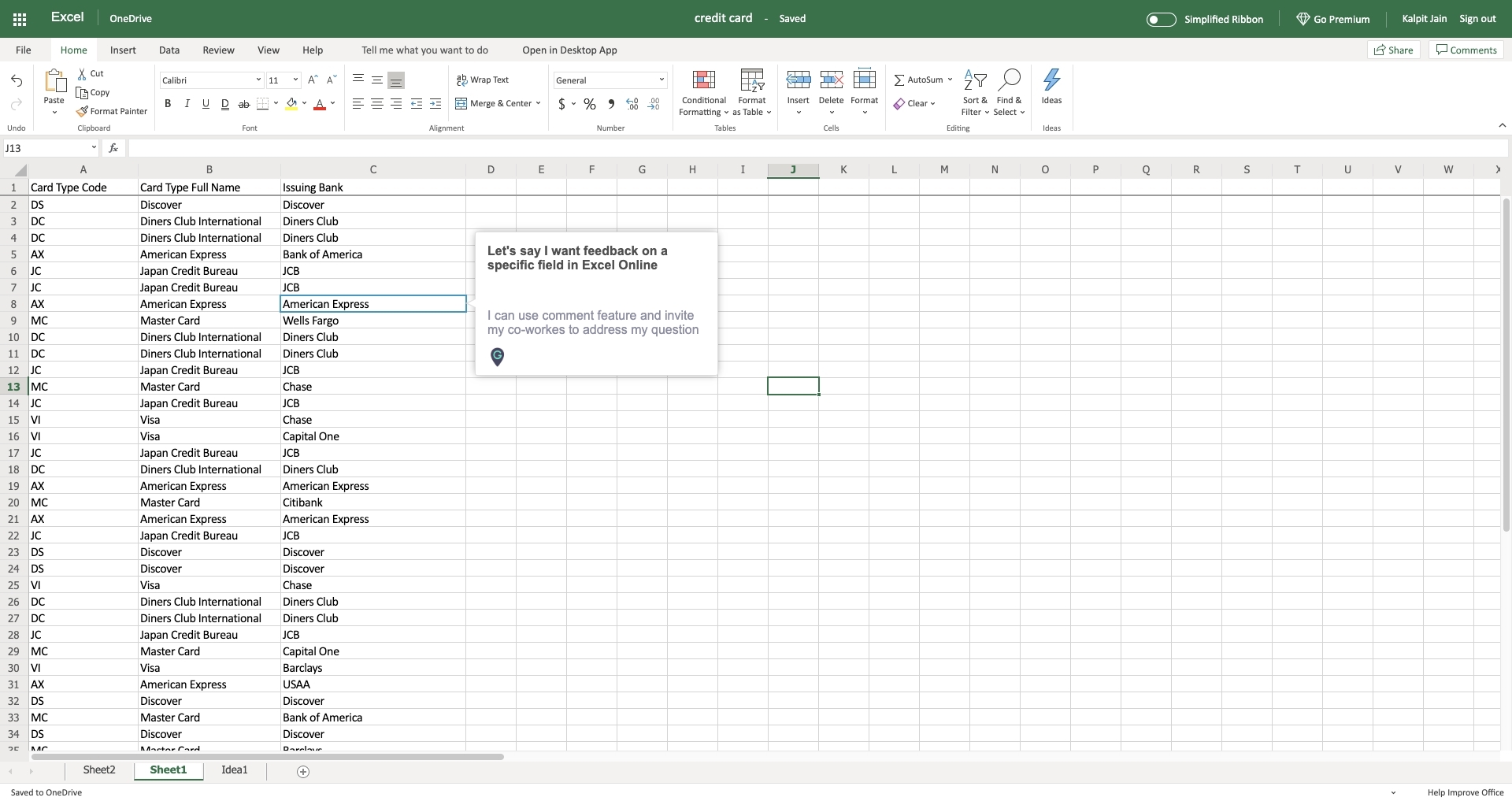Align cell contents to the middle
The height and width of the screenshot is (801, 1512).
pos(377,80)
